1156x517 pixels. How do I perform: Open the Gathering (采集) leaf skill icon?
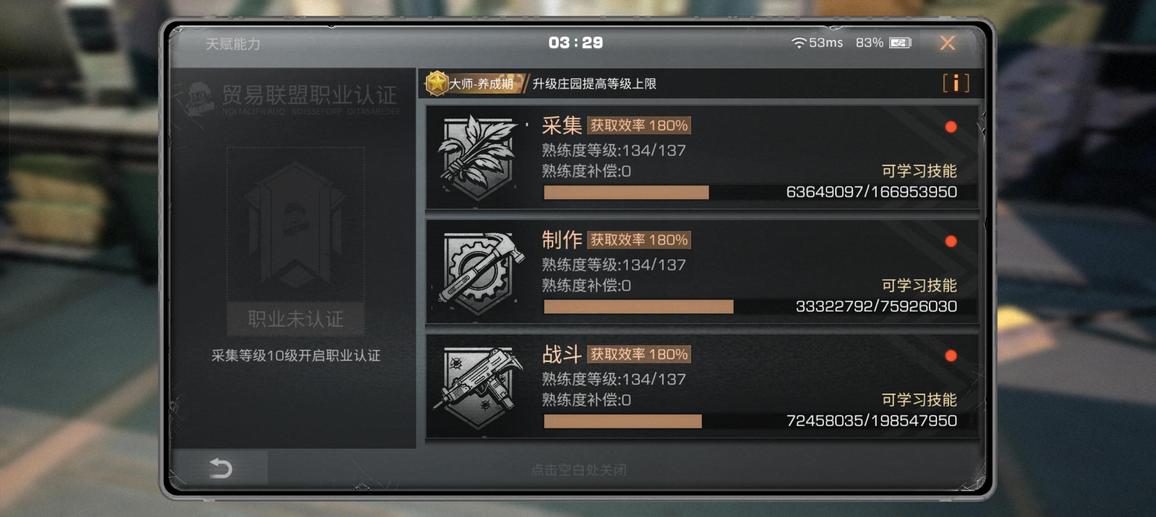(x=478, y=158)
